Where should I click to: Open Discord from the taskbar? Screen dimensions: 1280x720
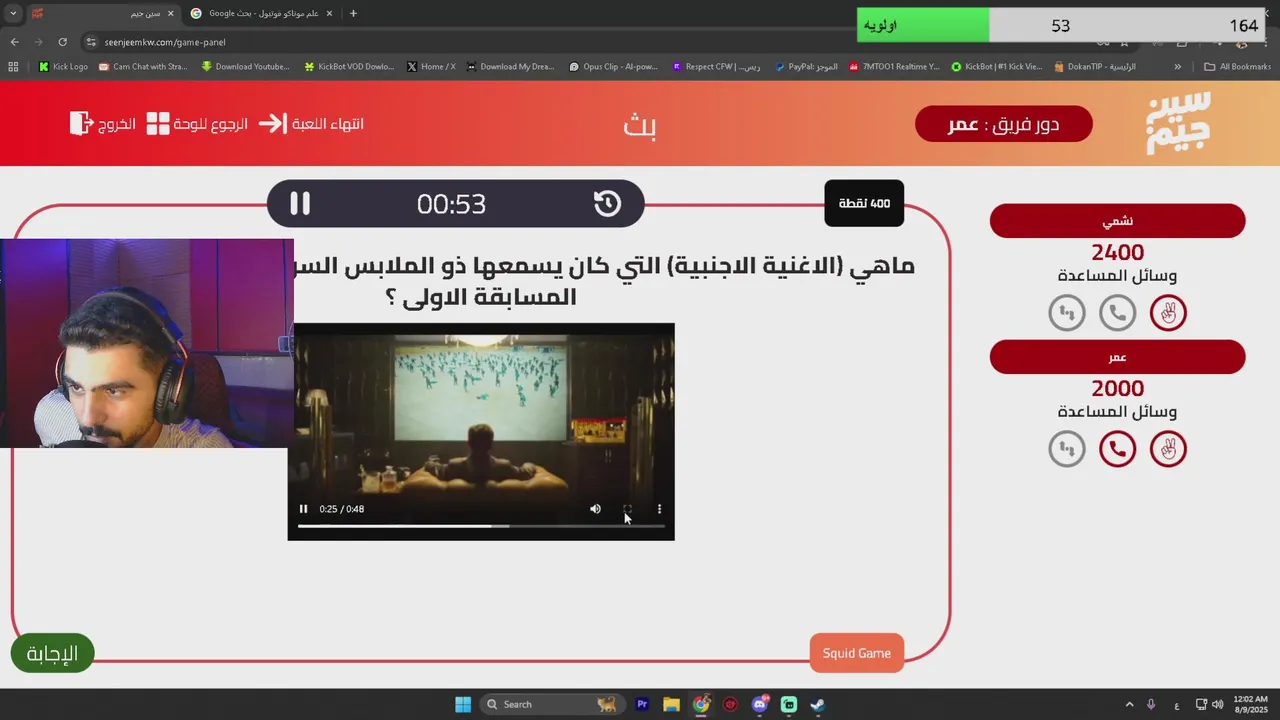[x=759, y=704]
